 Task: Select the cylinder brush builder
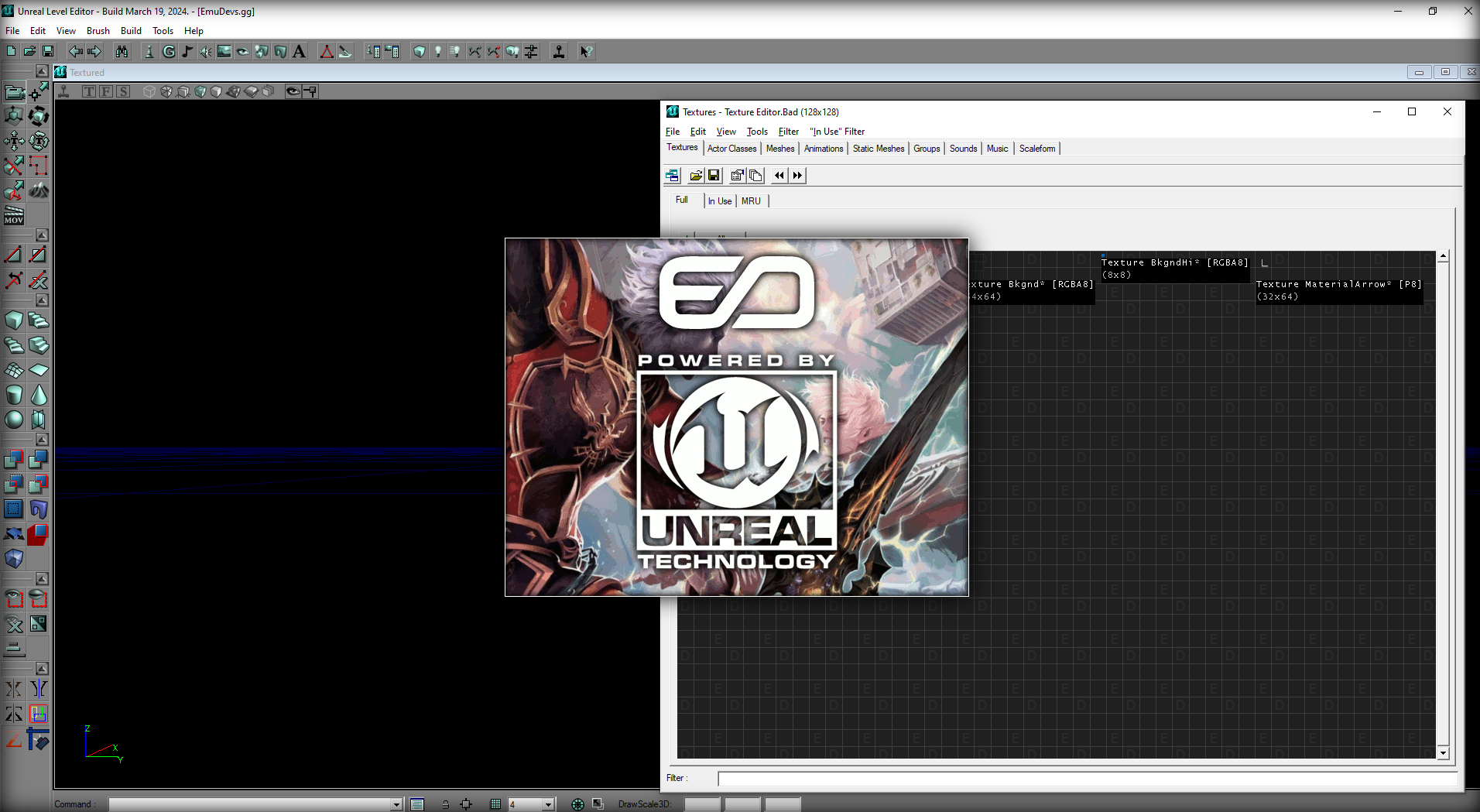[14, 395]
